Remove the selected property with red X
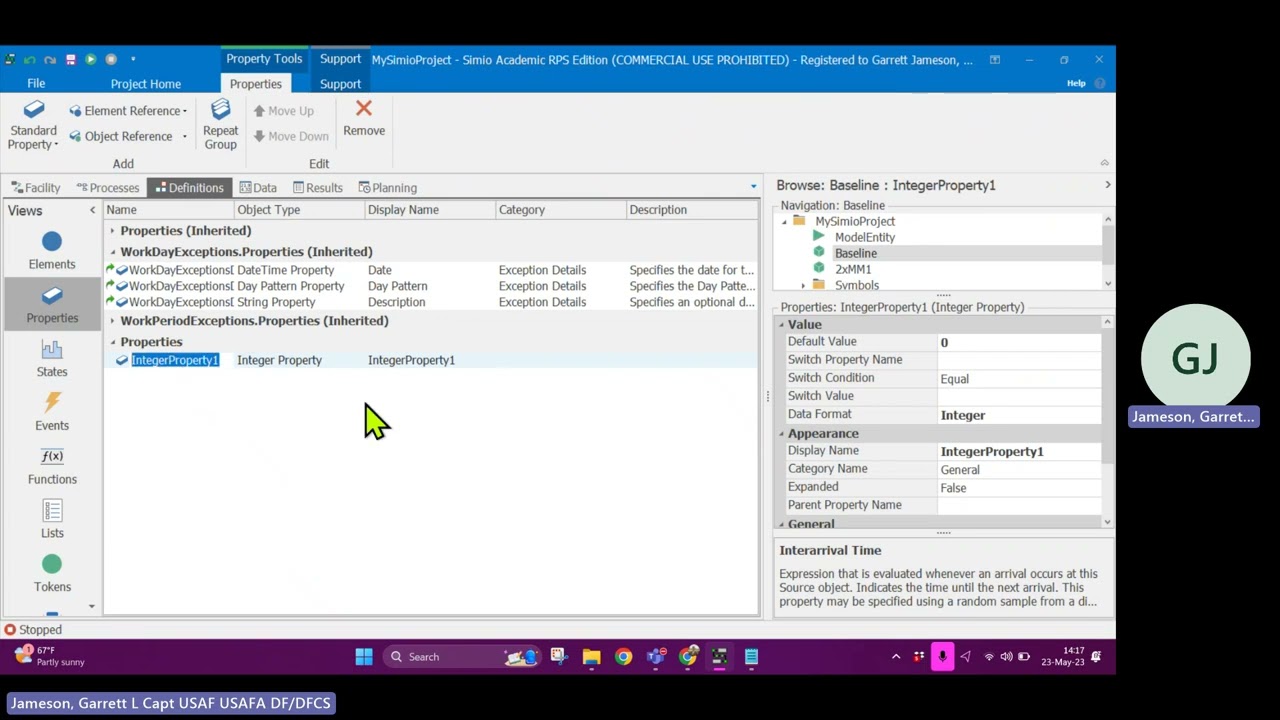The image size is (1280, 720). click(364, 118)
